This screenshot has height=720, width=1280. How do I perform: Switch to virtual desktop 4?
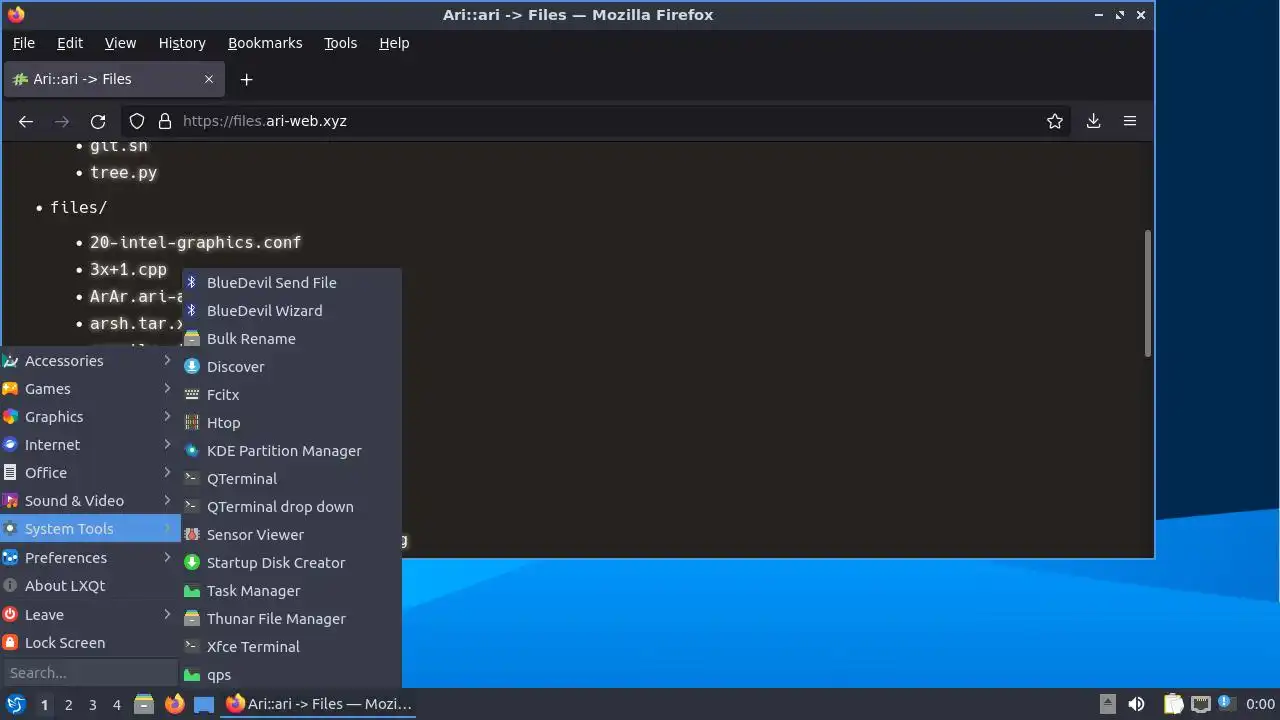pos(116,705)
